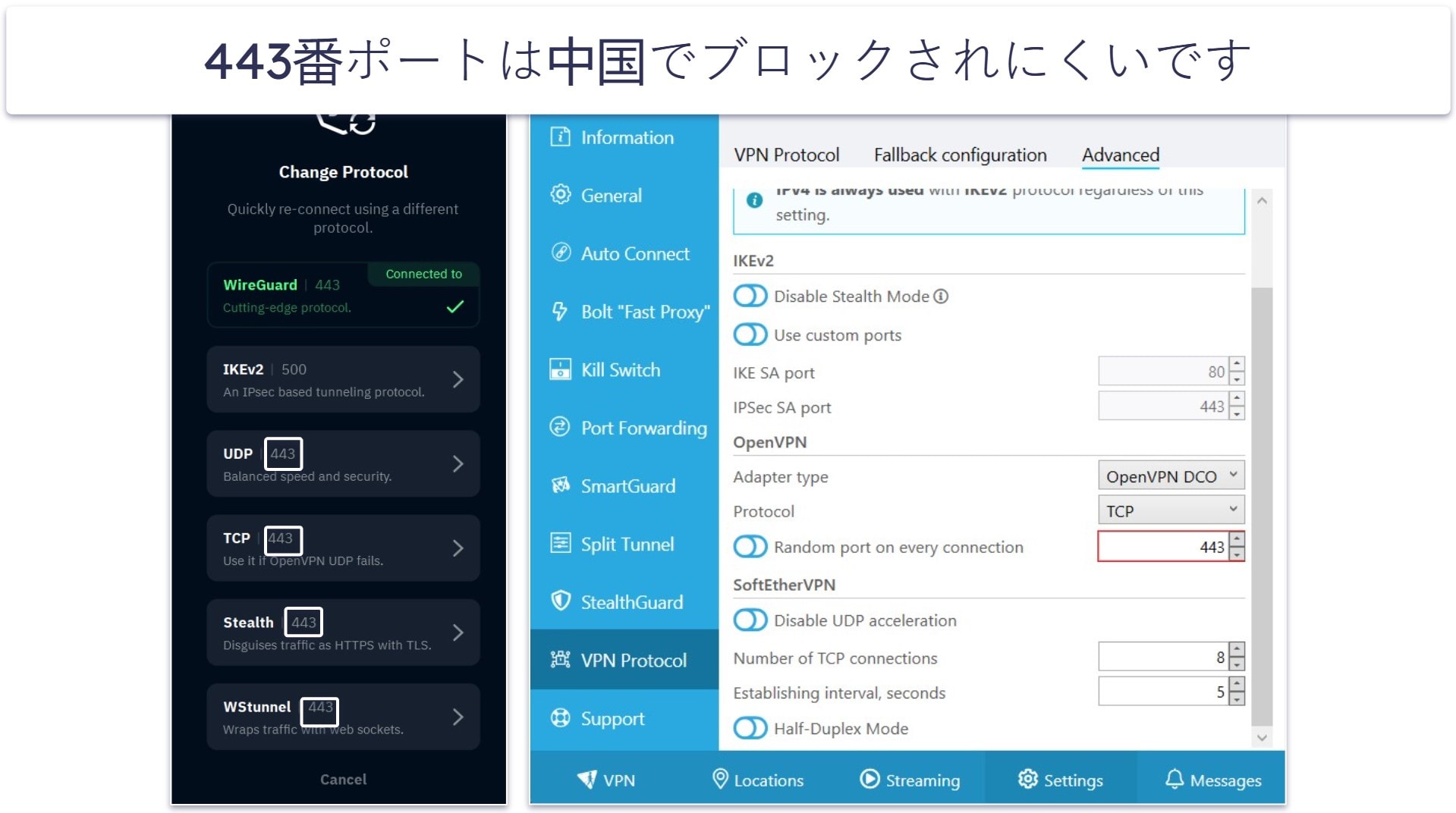Viewport: 1456px width, 813px height.
Task: Decrease the Establishing interval seconds value
Action: 1237,698
